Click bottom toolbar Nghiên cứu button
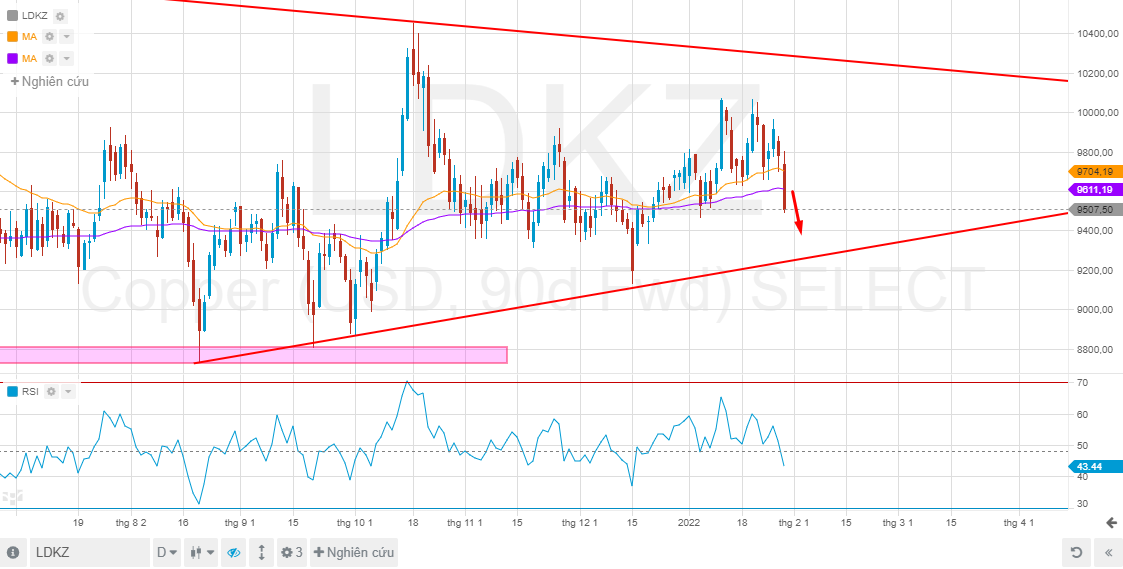Screen dimensions: 1123x569 coord(354,553)
